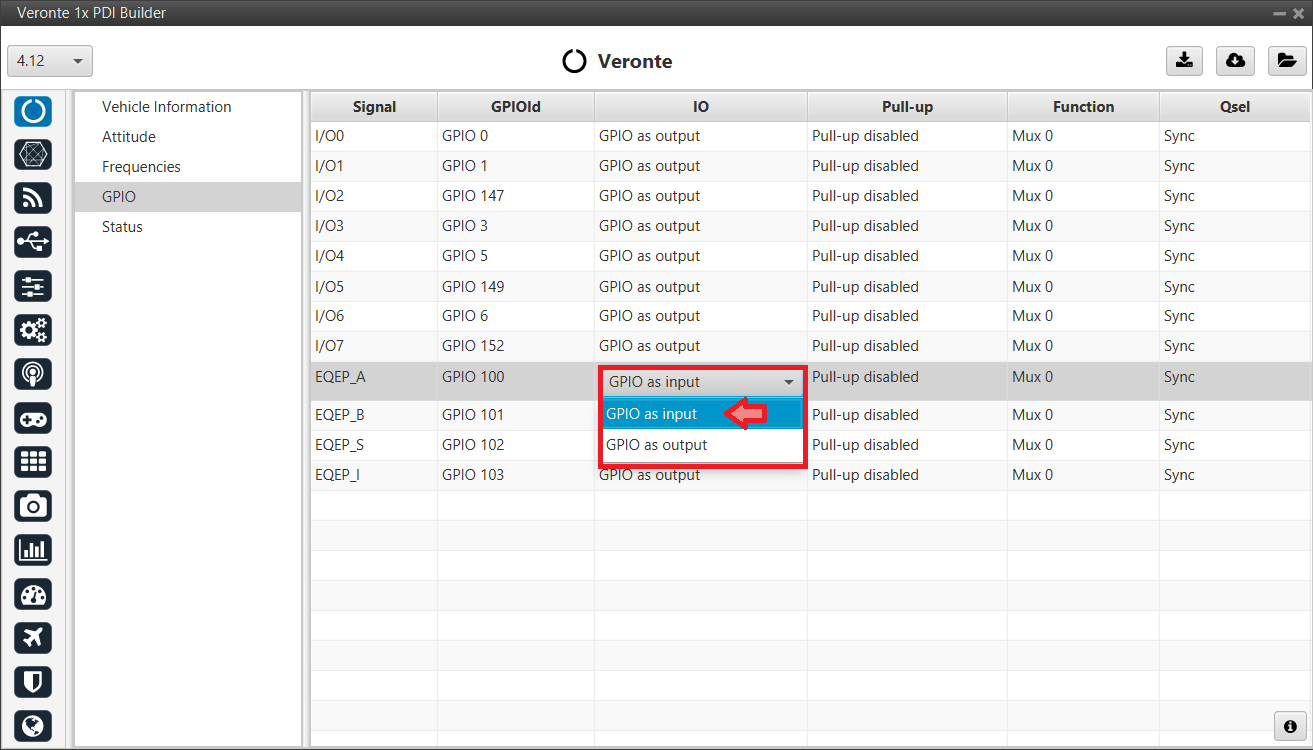The width and height of the screenshot is (1313, 750).
Task: Open the Veronte ring icon in sidebar
Action: point(33,111)
